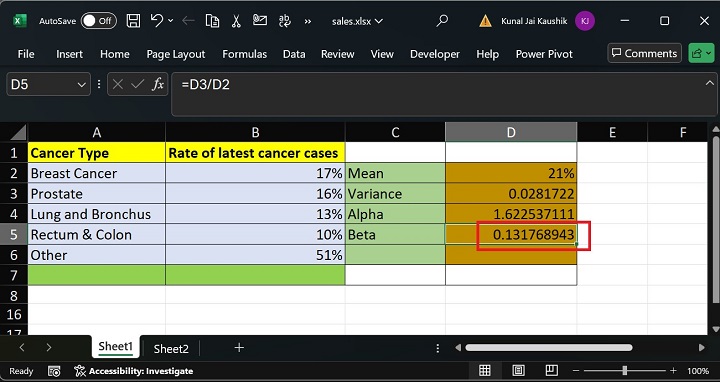Viewport: 720px width, 382px height.
Task: Add a new sheet with plus button
Action: coord(239,348)
